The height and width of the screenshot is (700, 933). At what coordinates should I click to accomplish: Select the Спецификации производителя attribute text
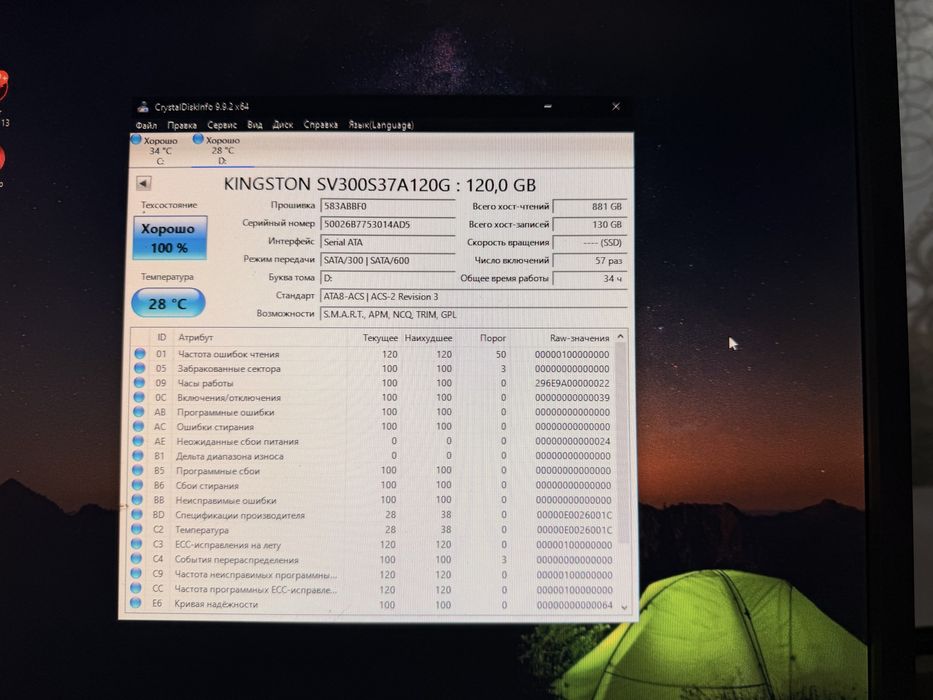240,515
